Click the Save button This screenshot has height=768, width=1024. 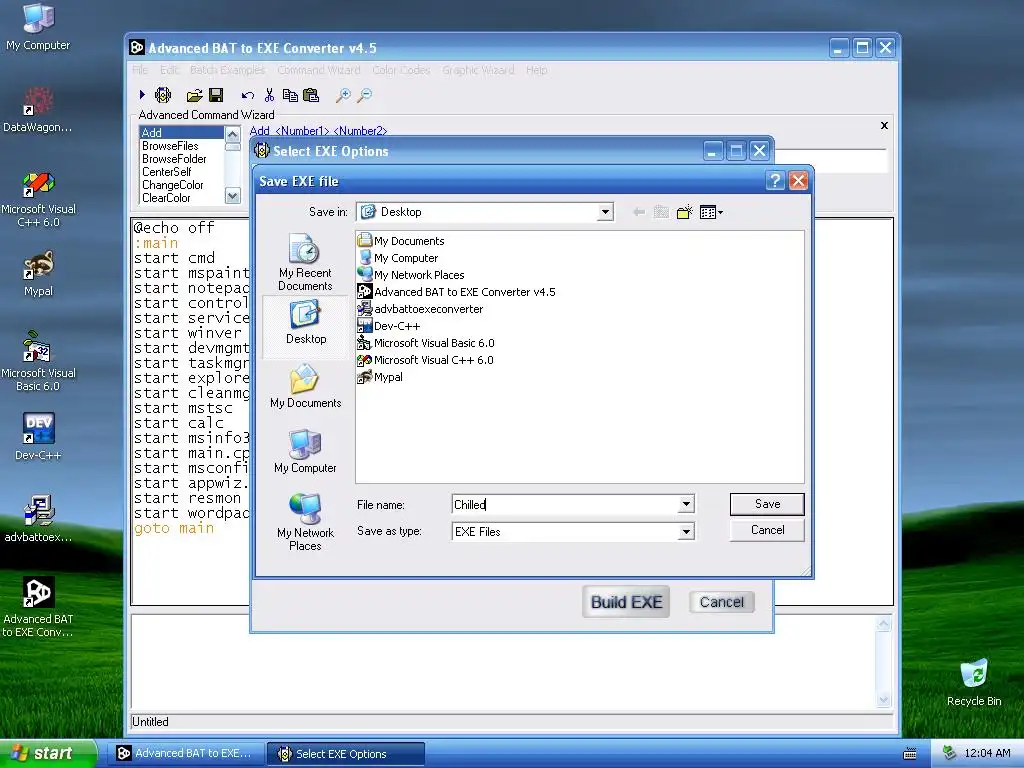tap(767, 504)
